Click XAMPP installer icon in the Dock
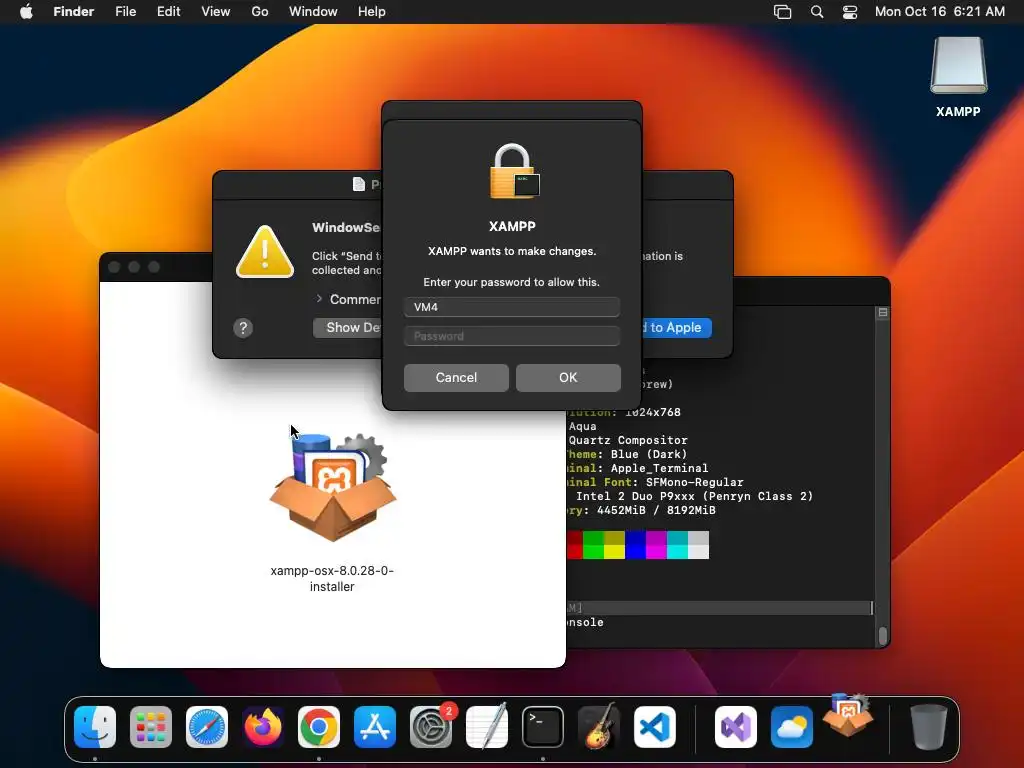 [x=848, y=715]
